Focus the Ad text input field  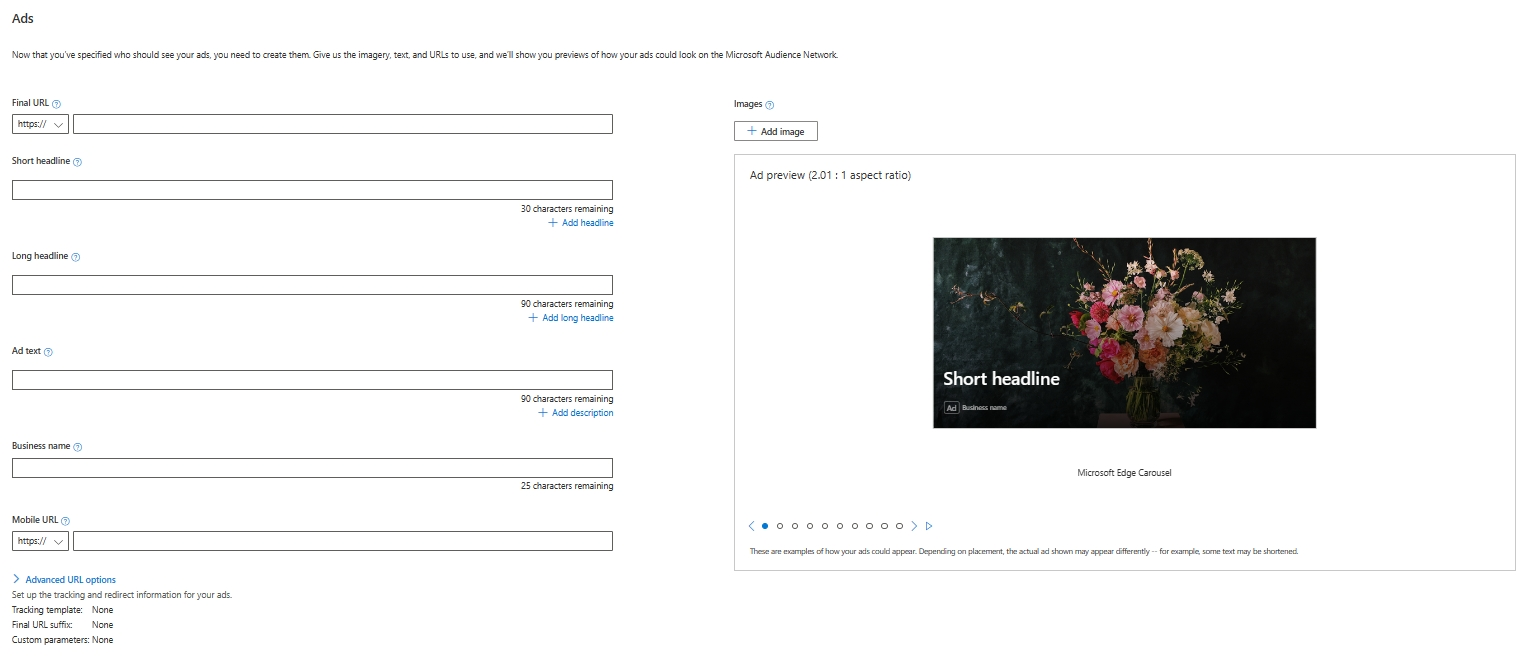(312, 380)
